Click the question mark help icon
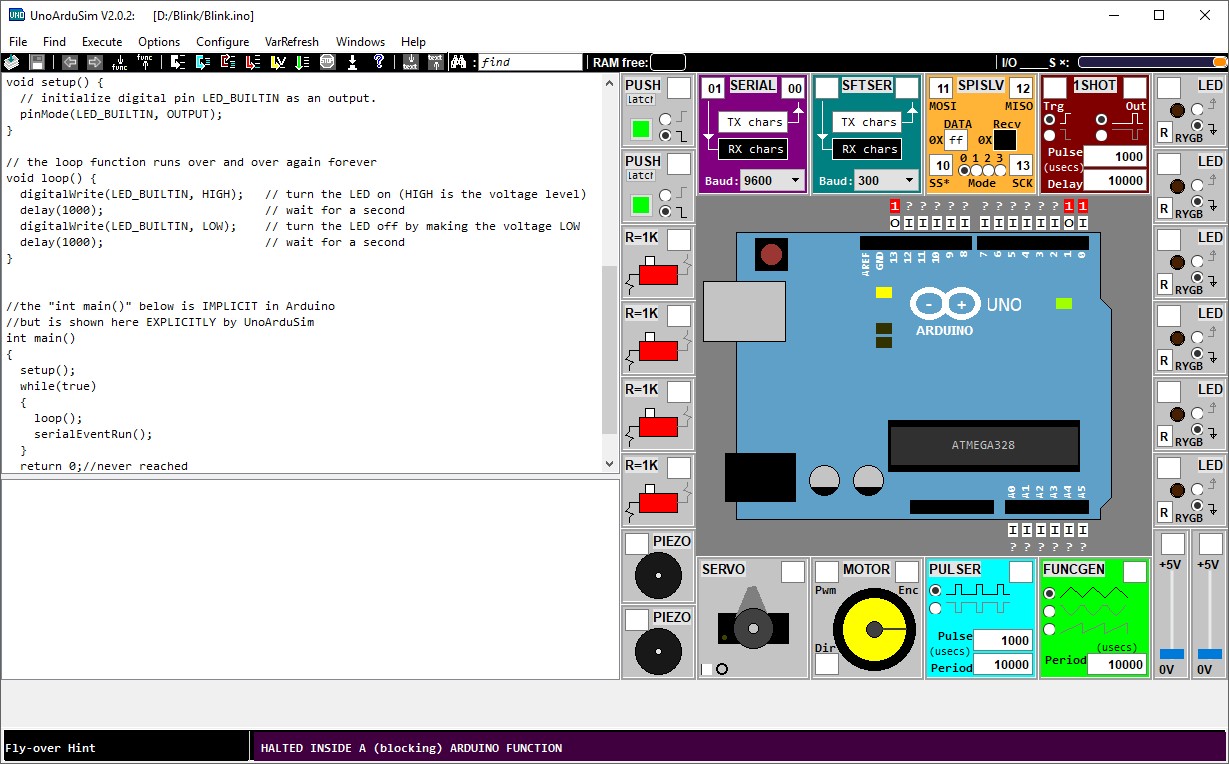 [379, 62]
